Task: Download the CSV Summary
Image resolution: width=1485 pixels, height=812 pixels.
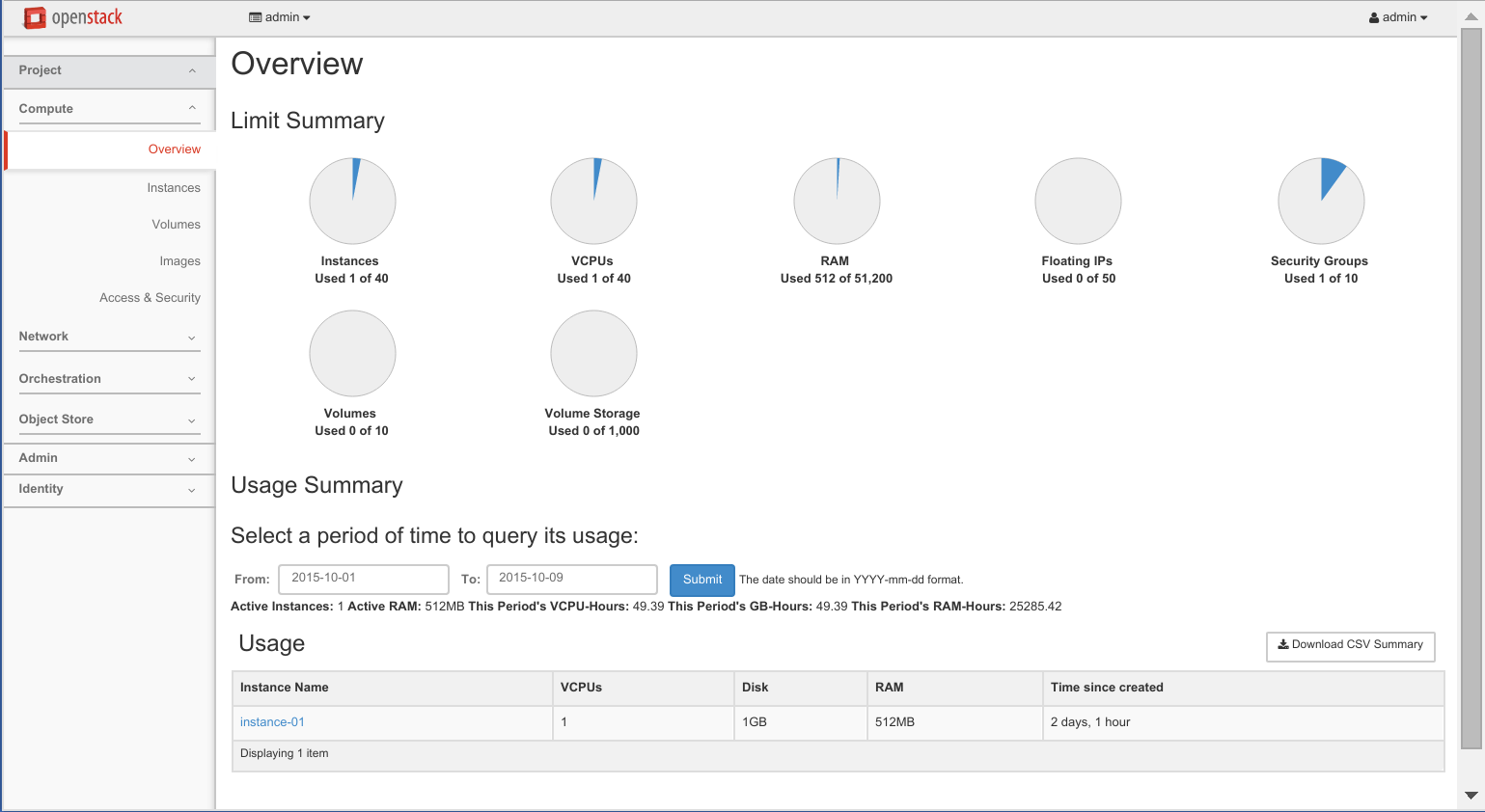Action: (x=1350, y=645)
